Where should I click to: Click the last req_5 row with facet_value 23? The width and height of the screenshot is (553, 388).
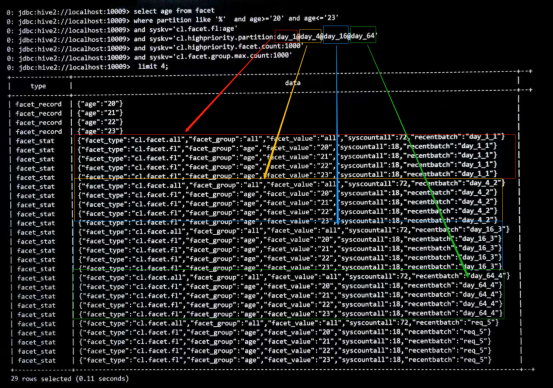click(285, 360)
